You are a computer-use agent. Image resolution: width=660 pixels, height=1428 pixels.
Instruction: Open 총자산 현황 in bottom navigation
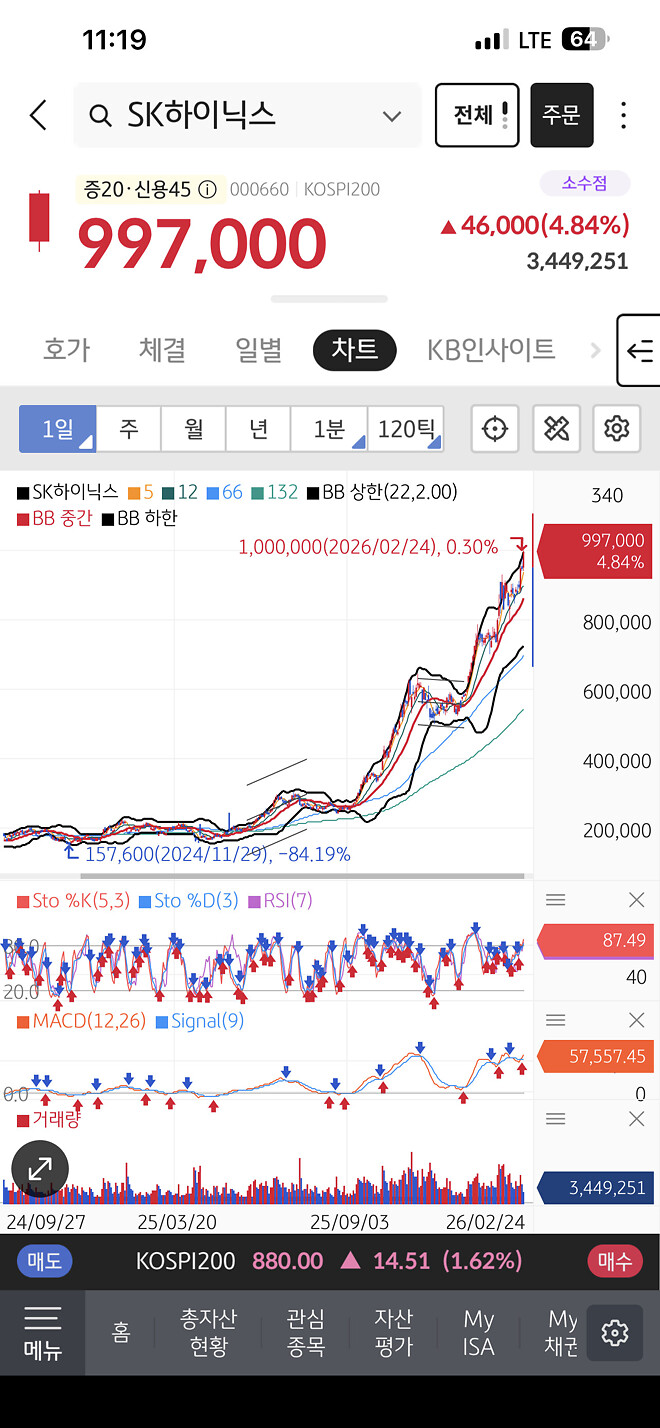(x=207, y=1332)
